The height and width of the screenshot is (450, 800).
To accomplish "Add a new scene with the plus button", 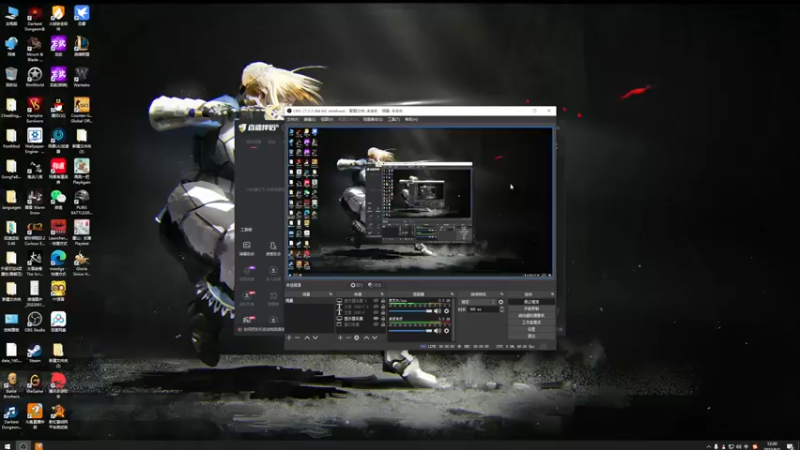I will pos(289,338).
